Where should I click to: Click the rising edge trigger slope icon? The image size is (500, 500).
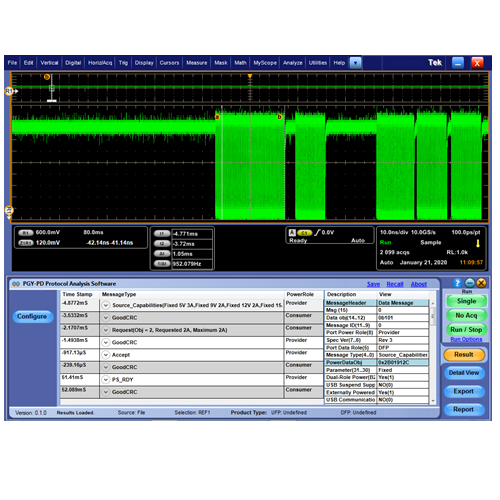pos(317,232)
